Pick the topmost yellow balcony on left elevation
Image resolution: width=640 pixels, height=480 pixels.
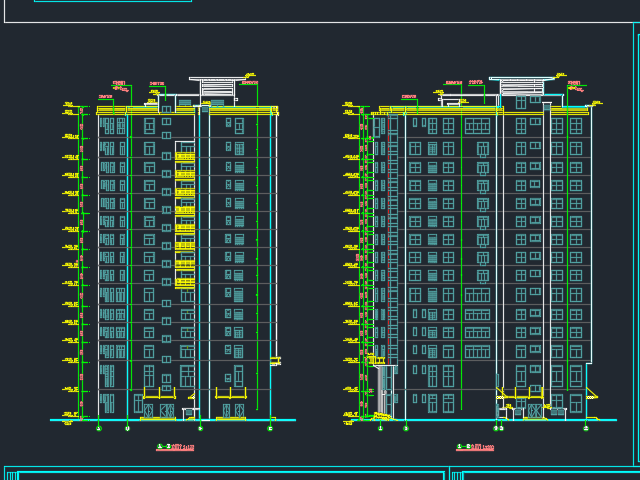coord(185,156)
